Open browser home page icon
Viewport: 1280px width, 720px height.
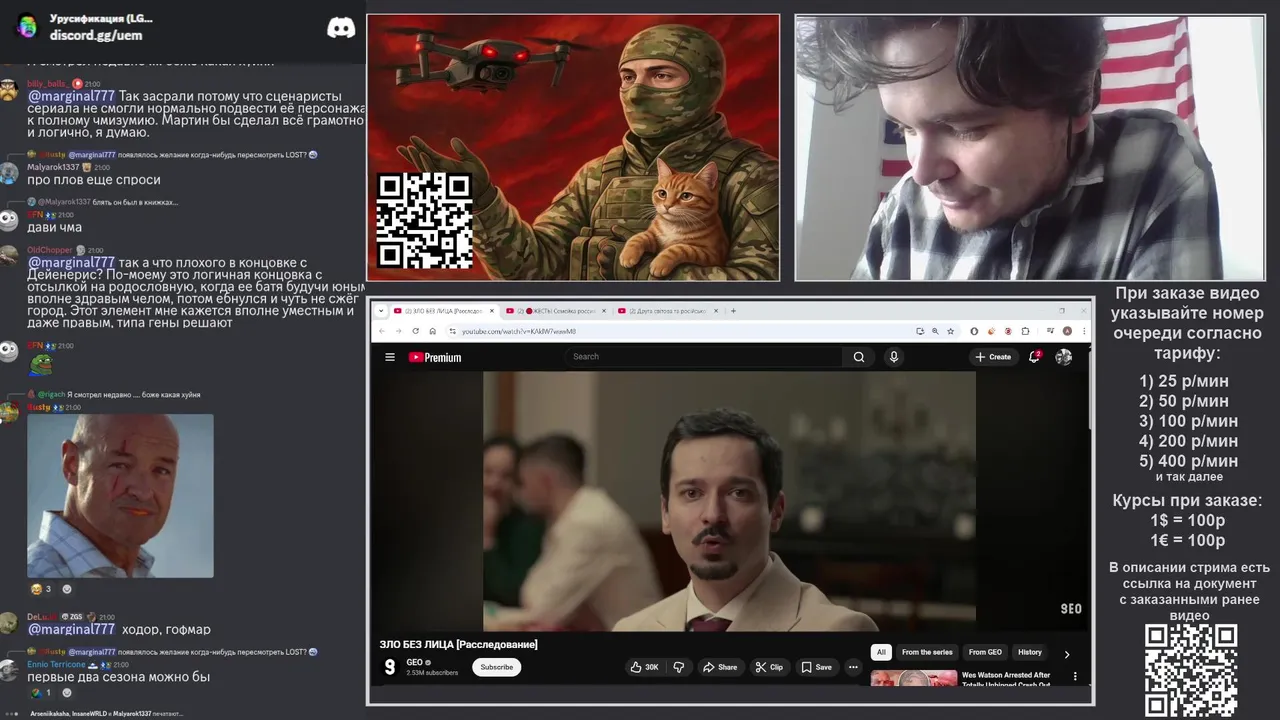(x=432, y=331)
